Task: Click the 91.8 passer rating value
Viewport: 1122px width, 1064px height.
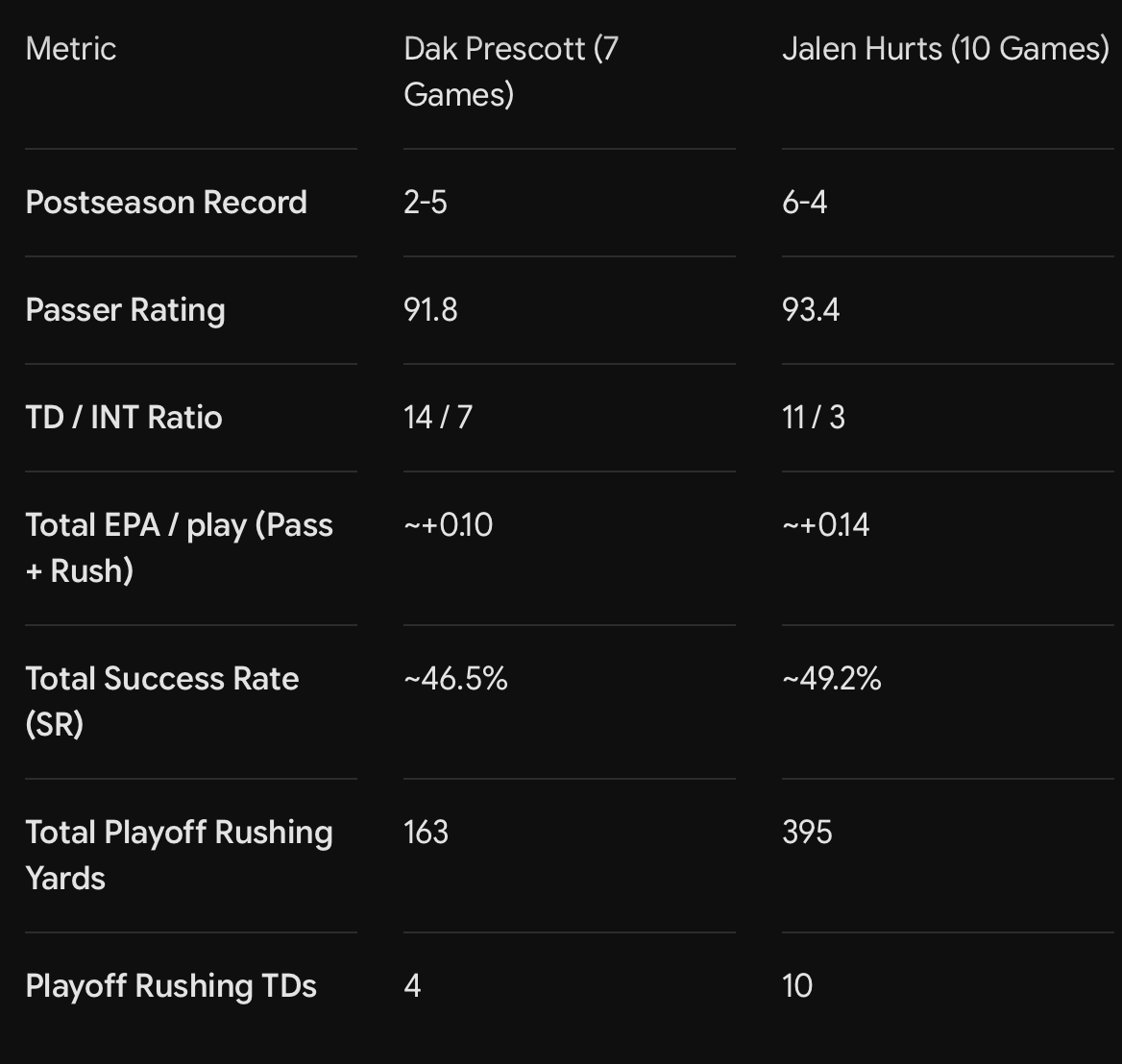Action: 430,310
